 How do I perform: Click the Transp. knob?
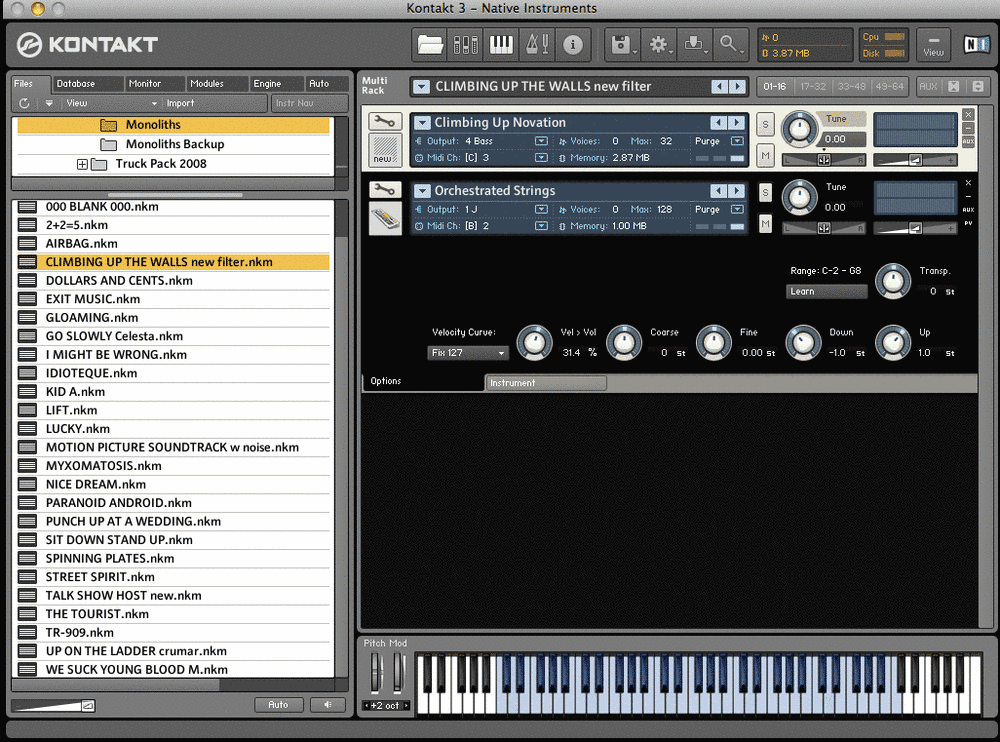[x=893, y=281]
